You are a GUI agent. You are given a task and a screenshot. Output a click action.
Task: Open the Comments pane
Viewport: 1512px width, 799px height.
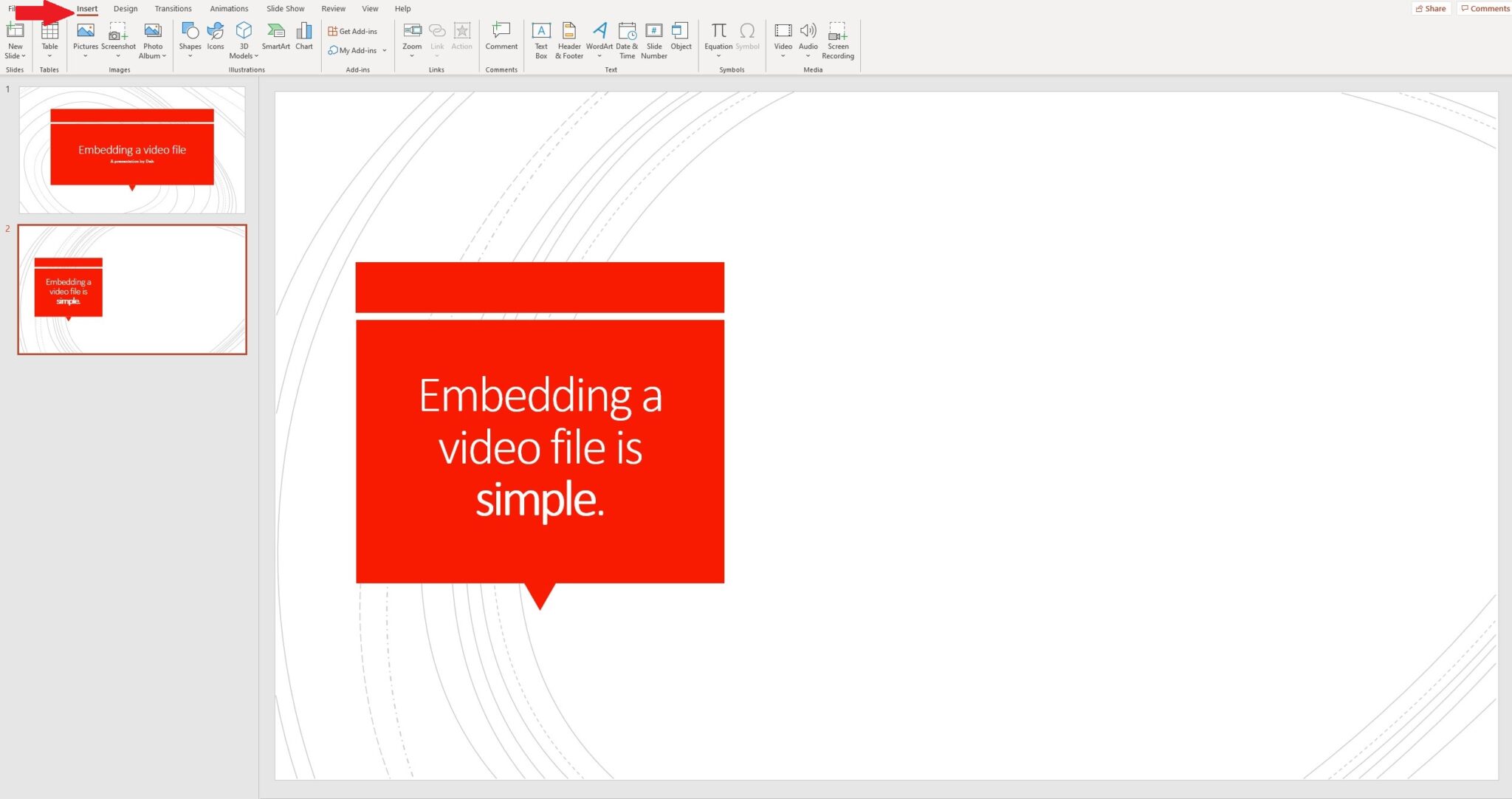(1485, 8)
